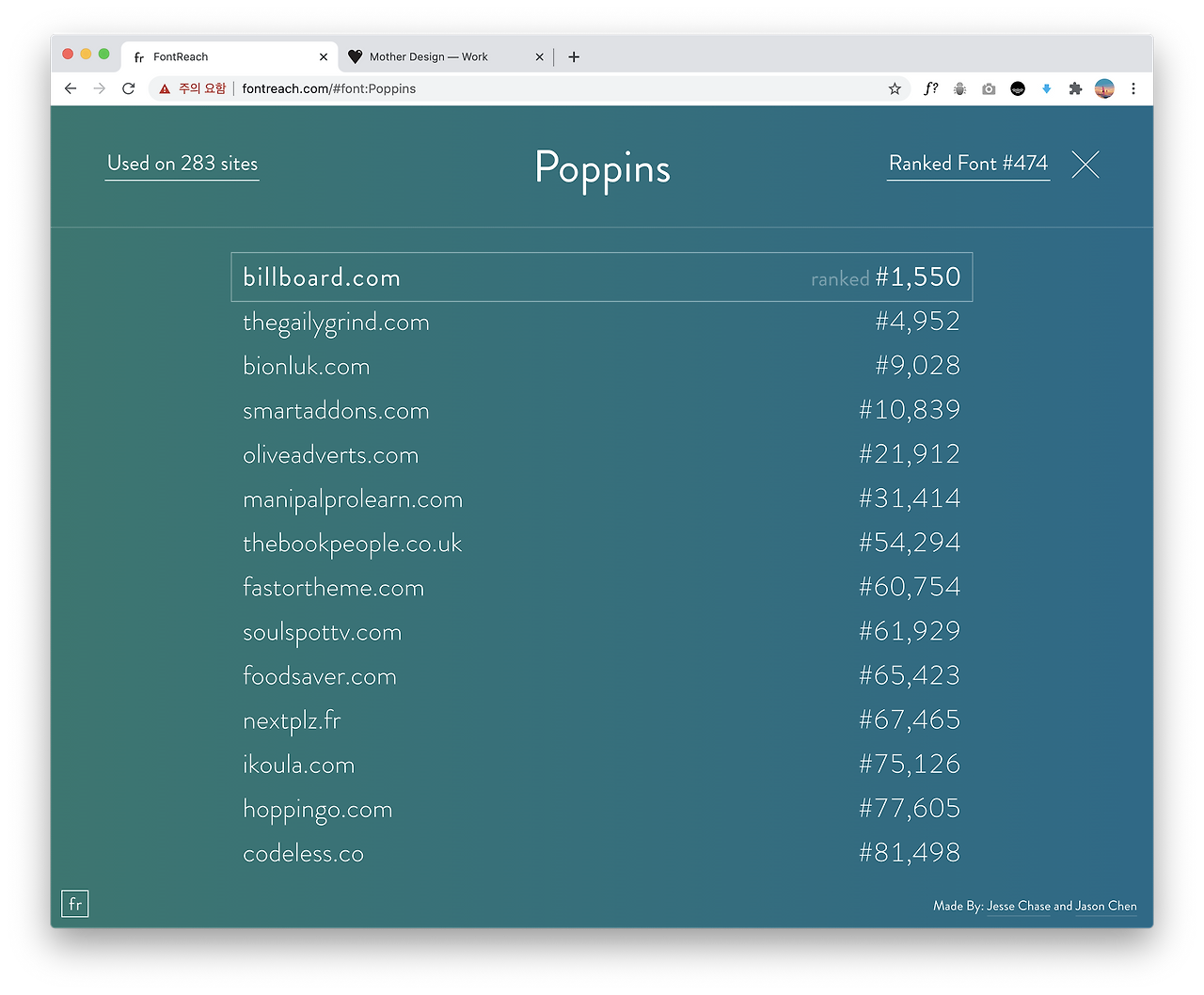Screen dimensions: 1204x995
Task: Click the Jesse Chase credit link
Action: pyautogui.click(x=1019, y=906)
